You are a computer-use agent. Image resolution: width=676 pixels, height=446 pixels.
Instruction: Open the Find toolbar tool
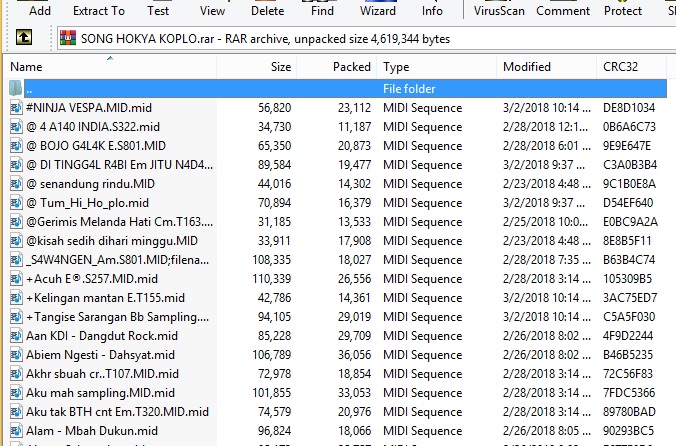322,10
